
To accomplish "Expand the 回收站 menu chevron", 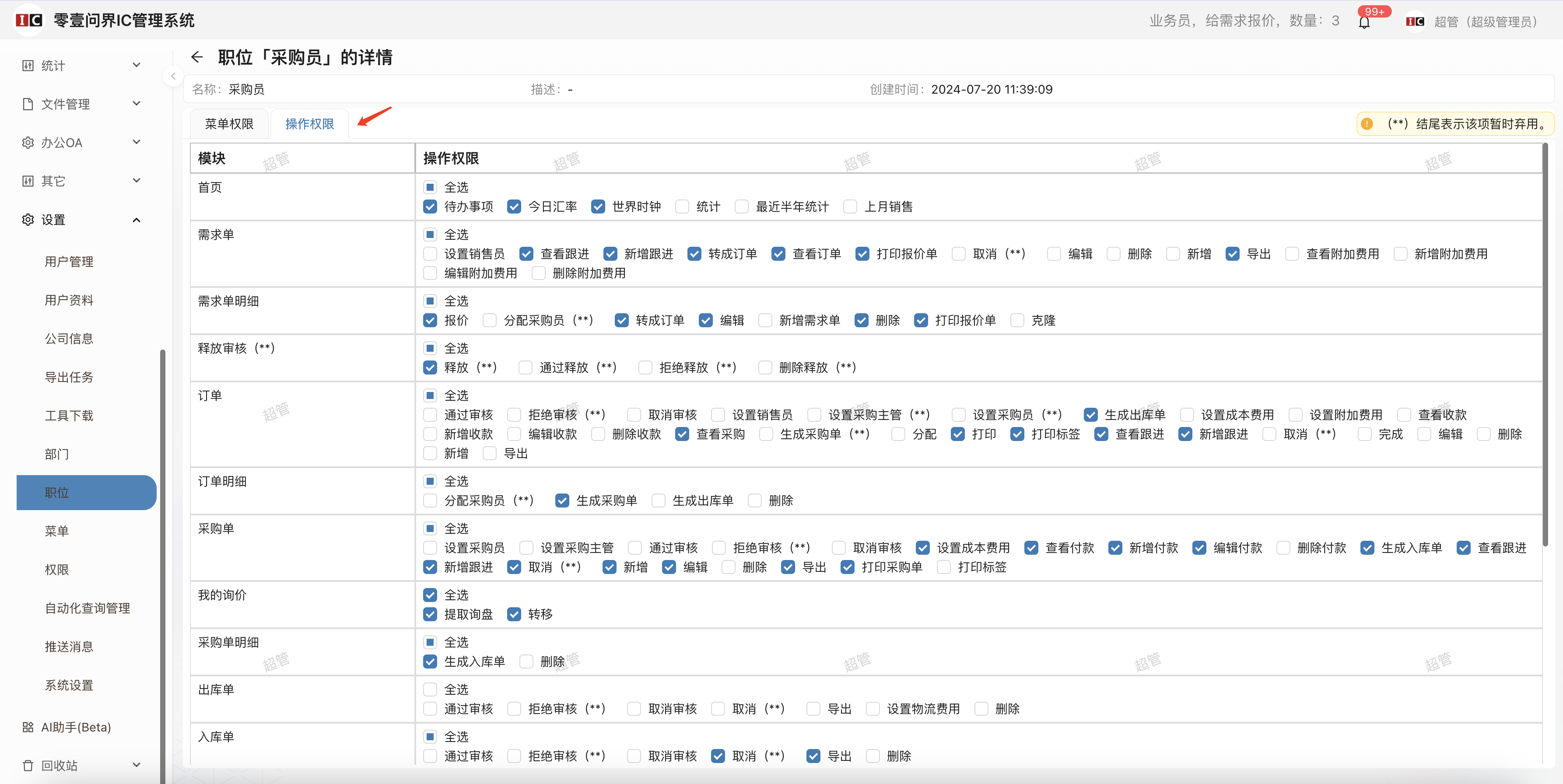I will tap(137, 765).
